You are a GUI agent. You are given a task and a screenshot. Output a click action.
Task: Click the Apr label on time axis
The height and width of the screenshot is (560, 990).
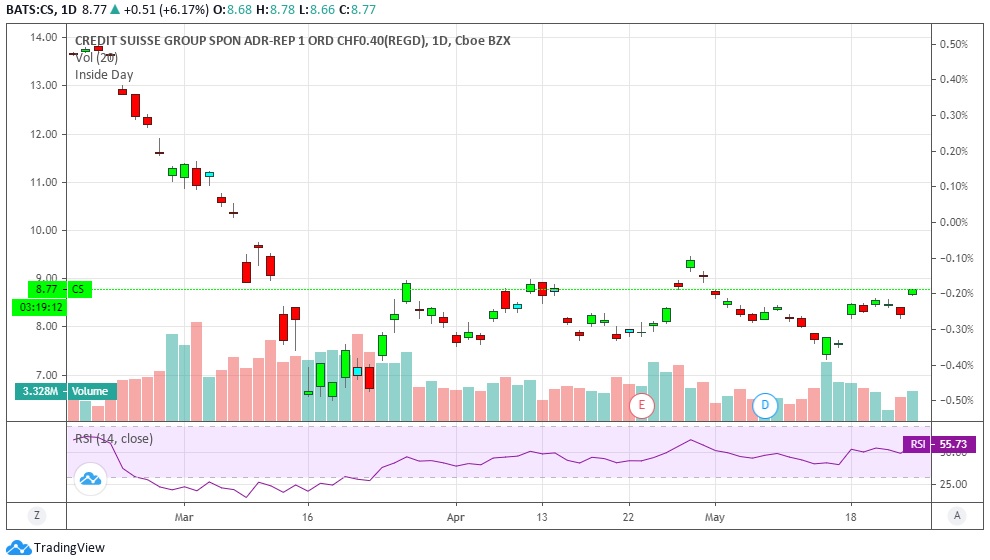click(x=455, y=517)
